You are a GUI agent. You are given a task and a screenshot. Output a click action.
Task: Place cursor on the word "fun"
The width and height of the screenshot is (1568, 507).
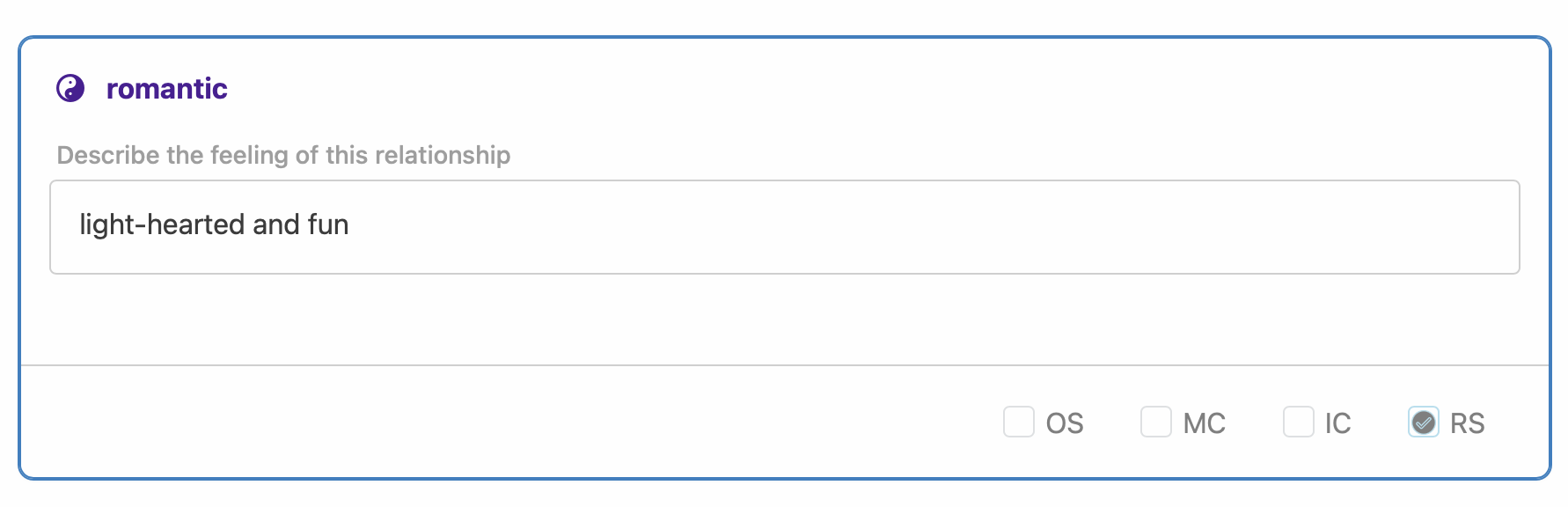[327, 224]
